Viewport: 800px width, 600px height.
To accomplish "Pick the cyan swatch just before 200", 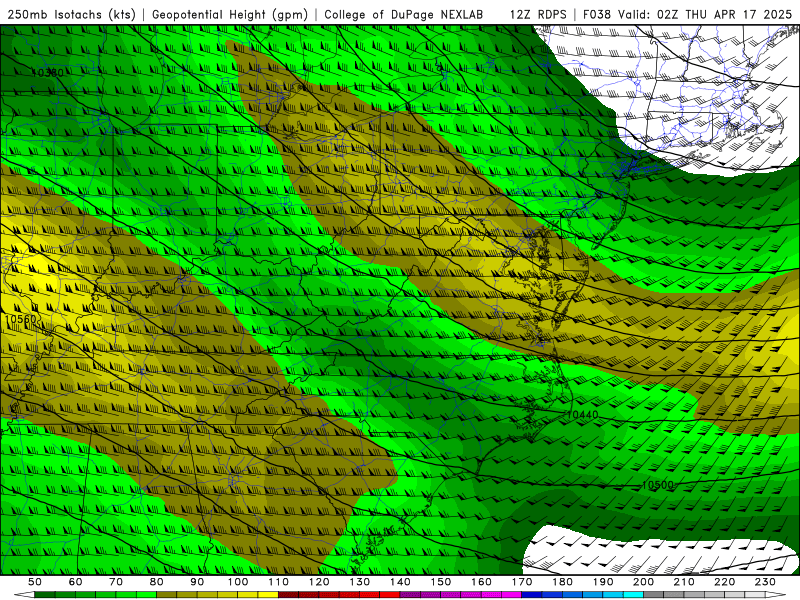I will 633,595.
